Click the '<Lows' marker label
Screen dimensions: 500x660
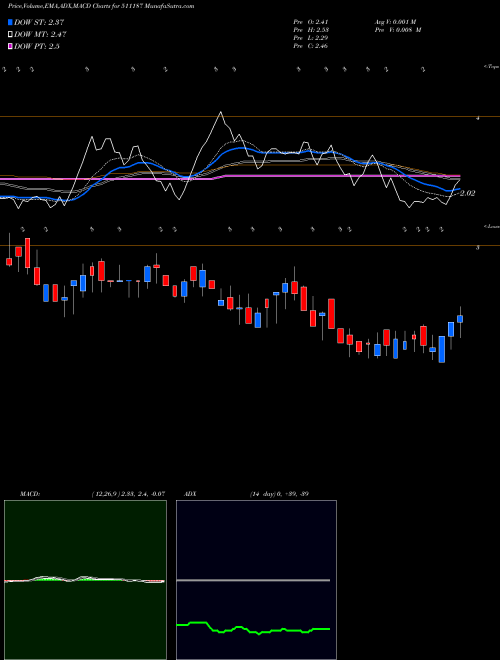[x=492, y=226]
